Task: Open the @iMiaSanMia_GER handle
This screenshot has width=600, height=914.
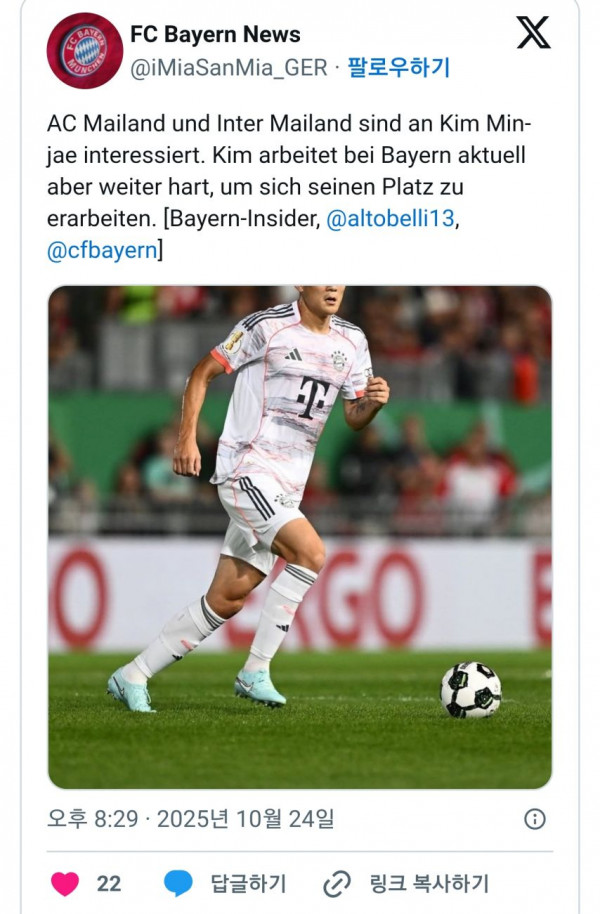Action: click(229, 68)
